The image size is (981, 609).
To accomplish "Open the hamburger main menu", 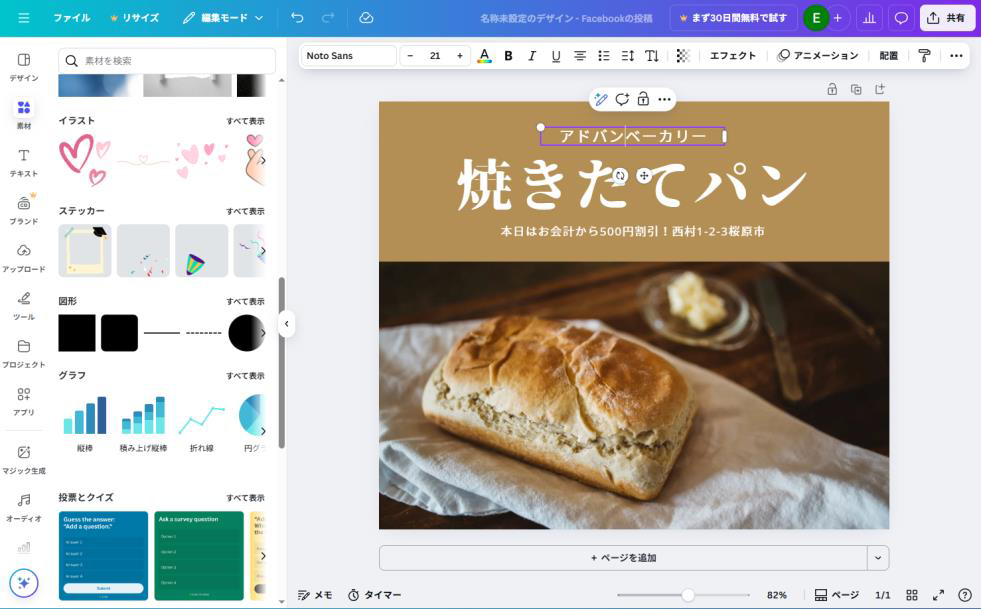I will 24,18.
